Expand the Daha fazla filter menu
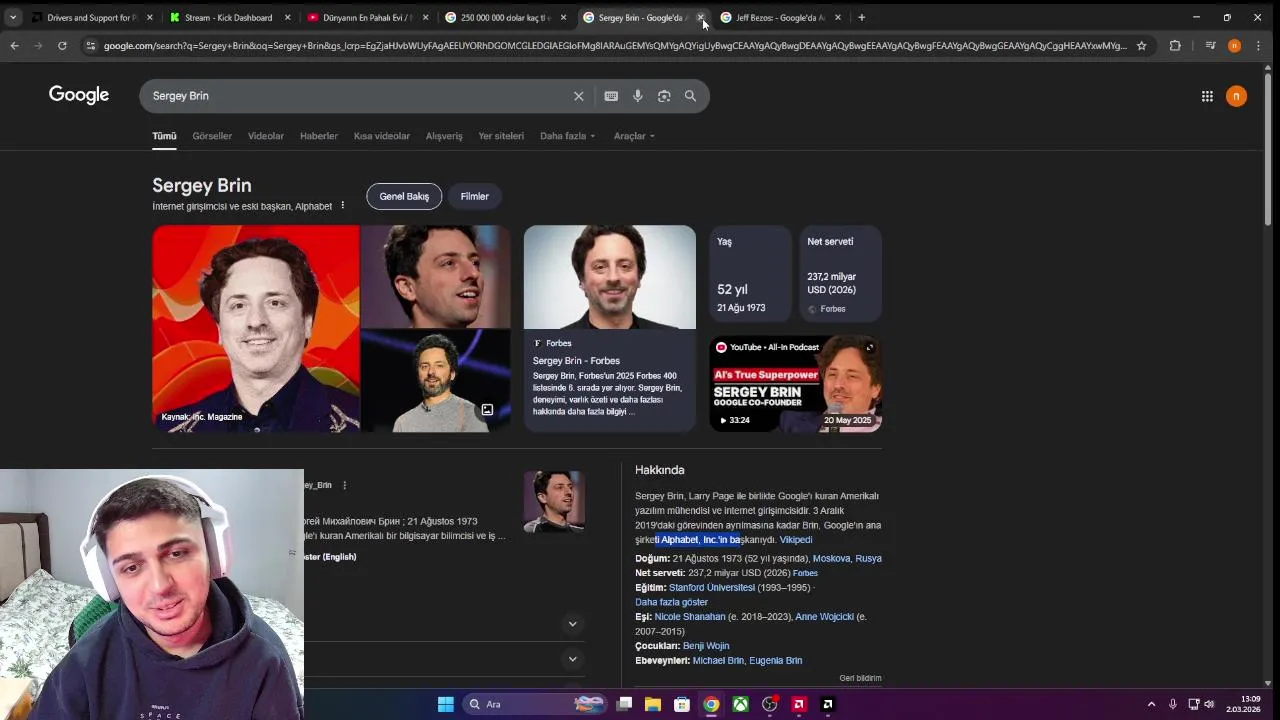Screen dimensions: 1280x720 tap(567, 136)
